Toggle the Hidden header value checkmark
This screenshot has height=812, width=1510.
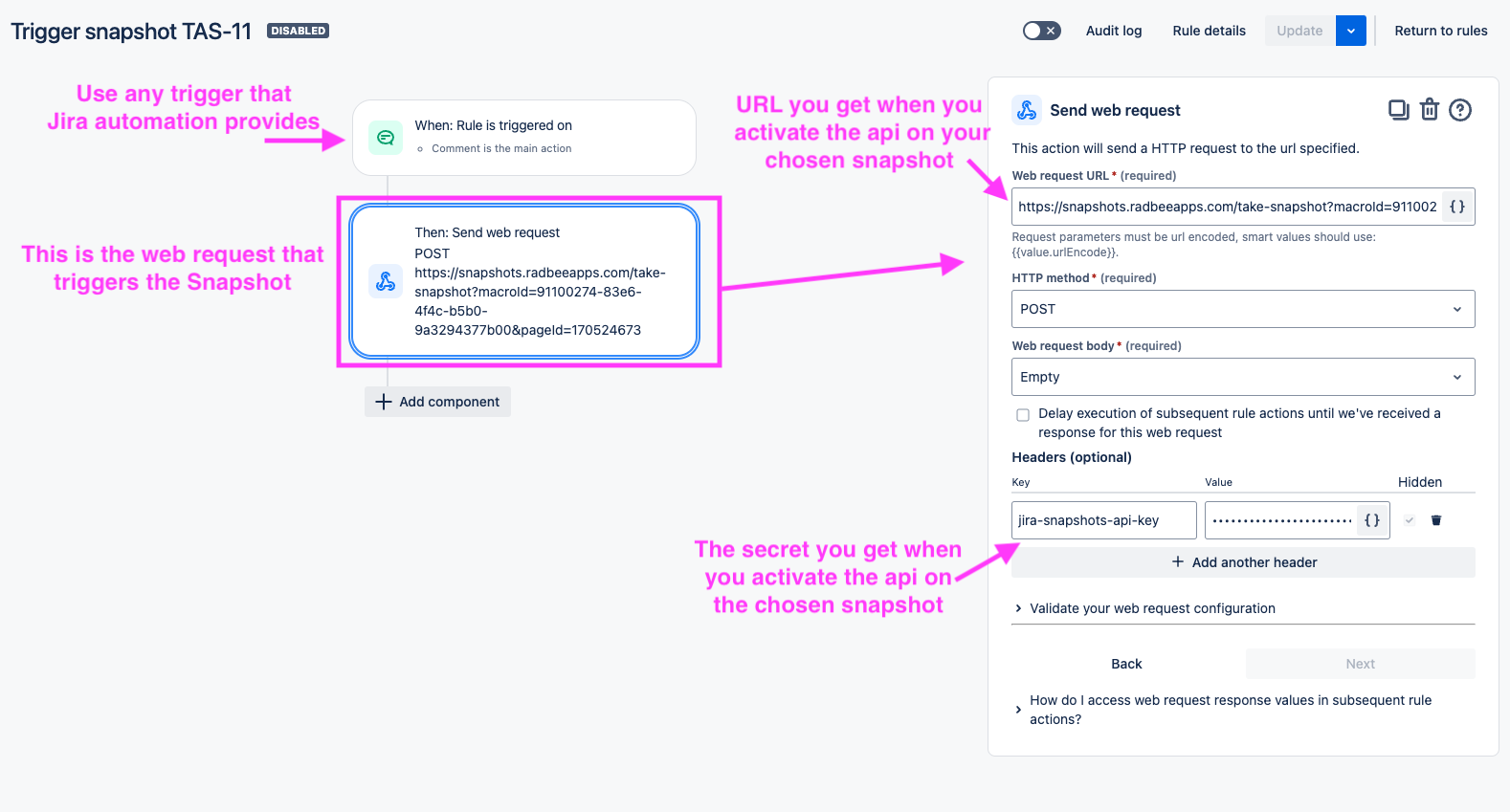pos(1410,520)
